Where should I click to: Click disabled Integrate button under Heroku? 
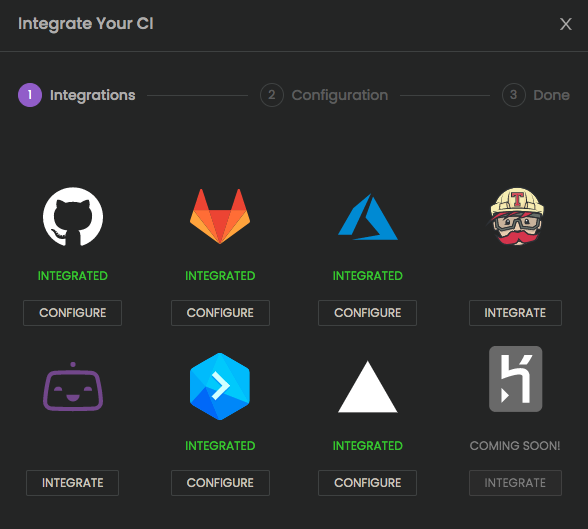(x=515, y=483)
